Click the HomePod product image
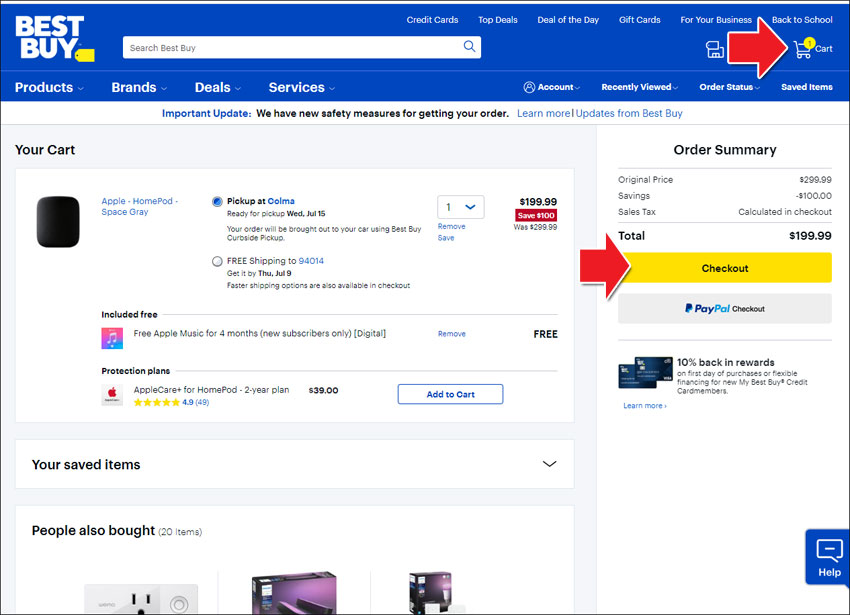 click(x=58, y=222)
